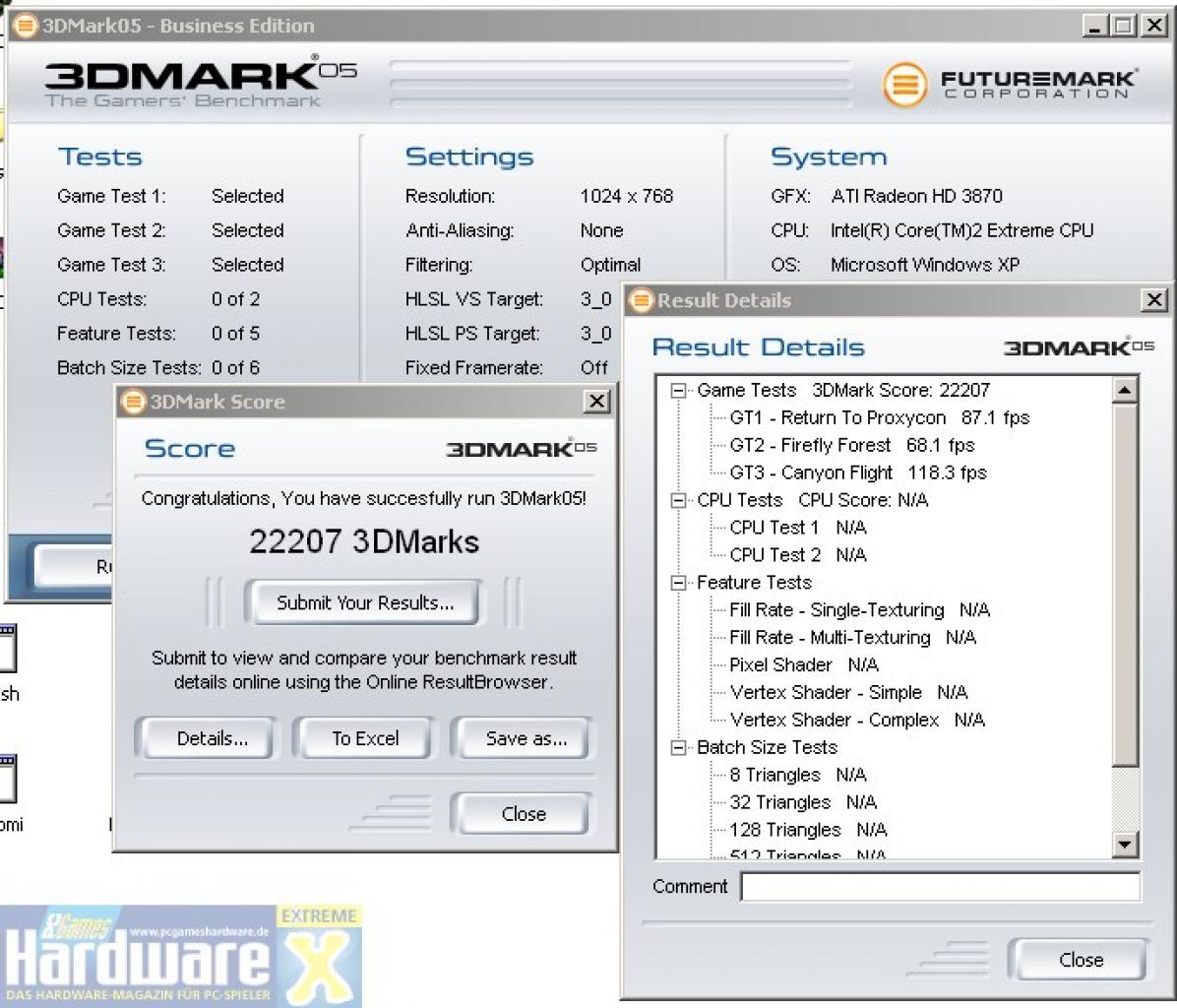This screenshot has width=1177, height=1008.
Task: Click the scroll up arrow in Result Details
Action: pyautogui.click(x=1125, y=390)
